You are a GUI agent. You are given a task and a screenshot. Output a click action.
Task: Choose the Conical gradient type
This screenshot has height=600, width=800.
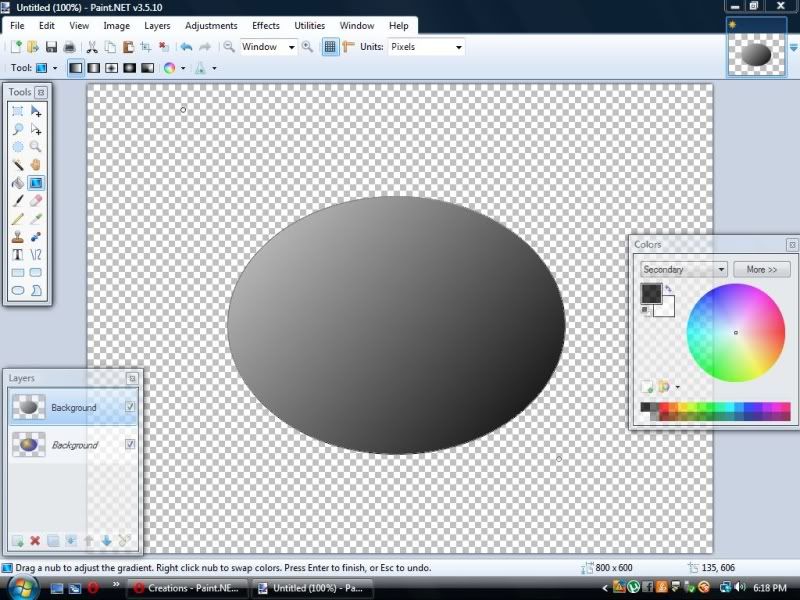[147, 68]
